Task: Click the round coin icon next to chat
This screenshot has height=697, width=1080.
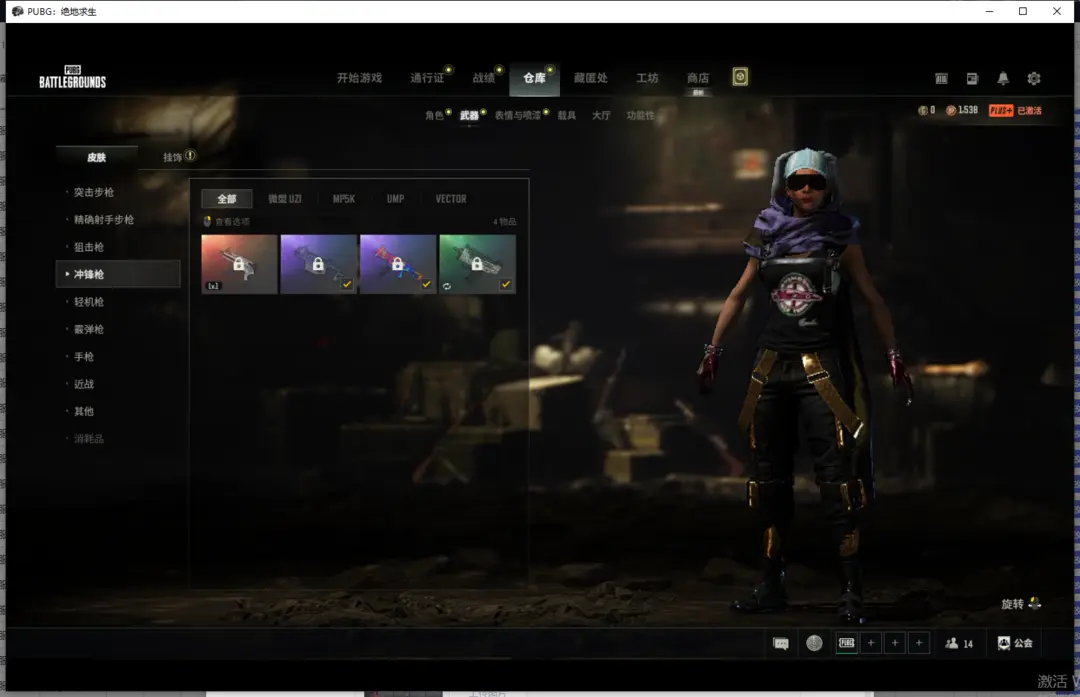Action: click(814, 643)
